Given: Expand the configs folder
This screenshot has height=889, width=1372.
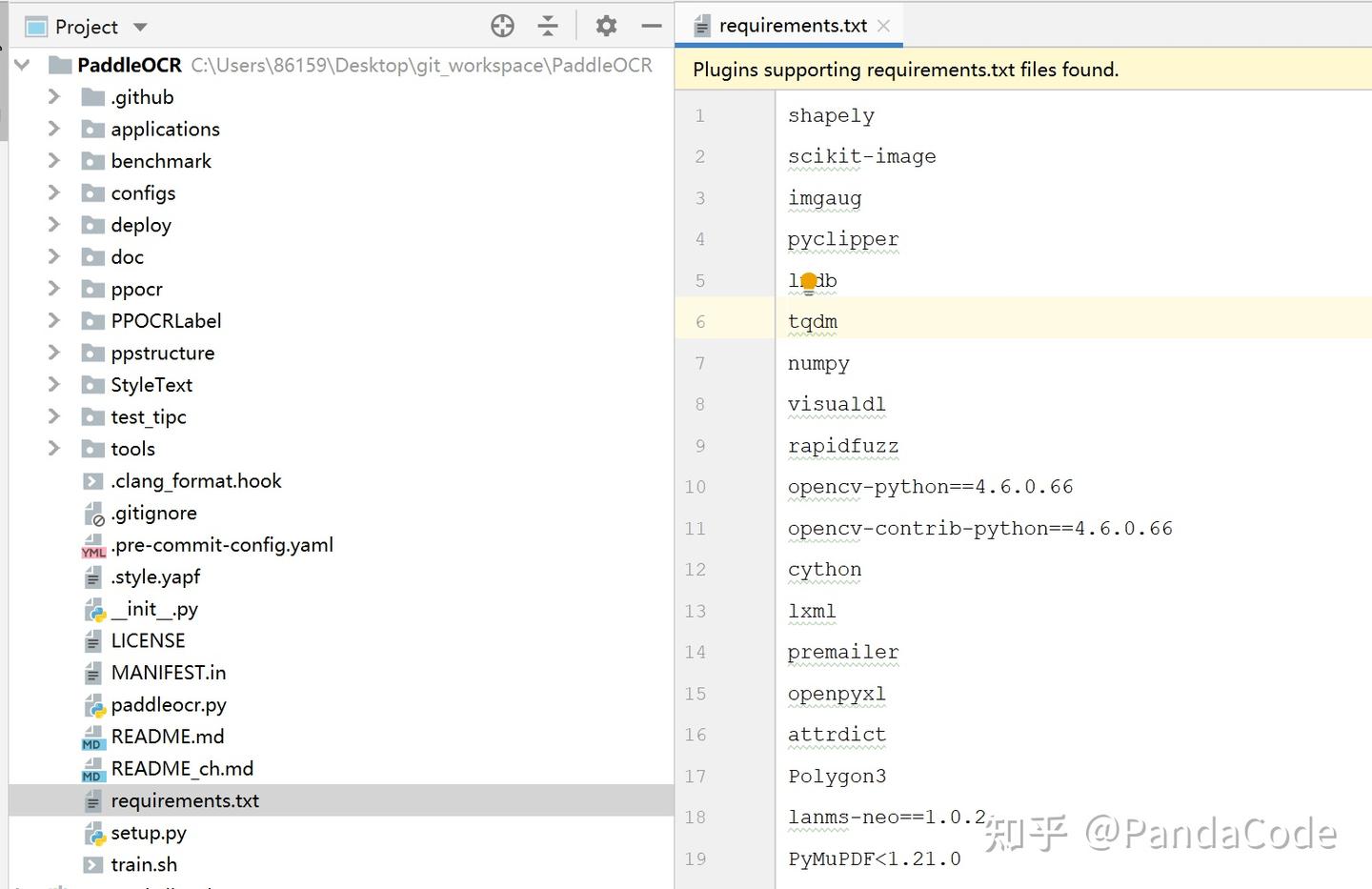Looking at the screenshot, I should pyautogui.click(x=54, y=192).
